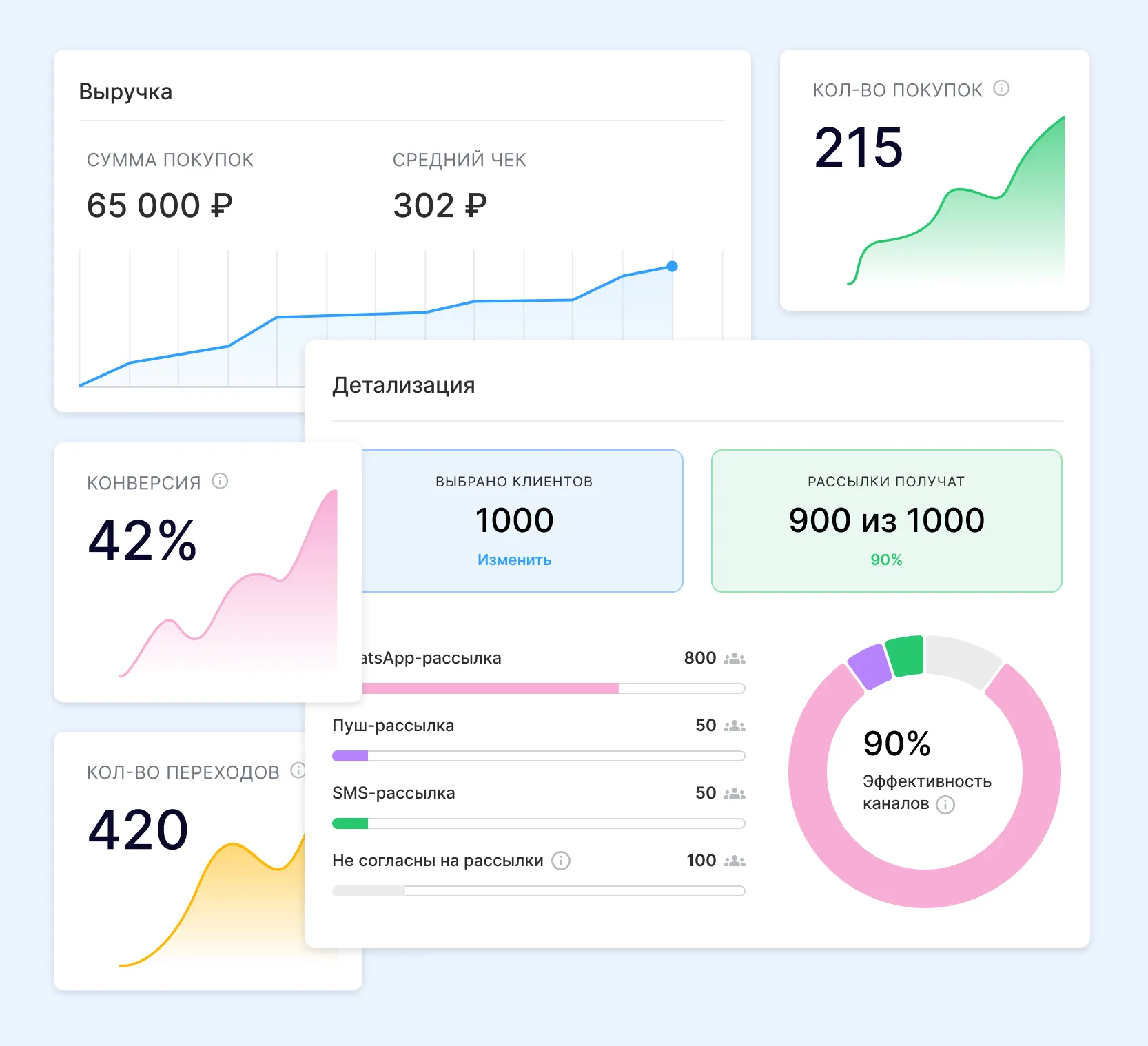Click the SMS-рассылка label

point(393,793)
